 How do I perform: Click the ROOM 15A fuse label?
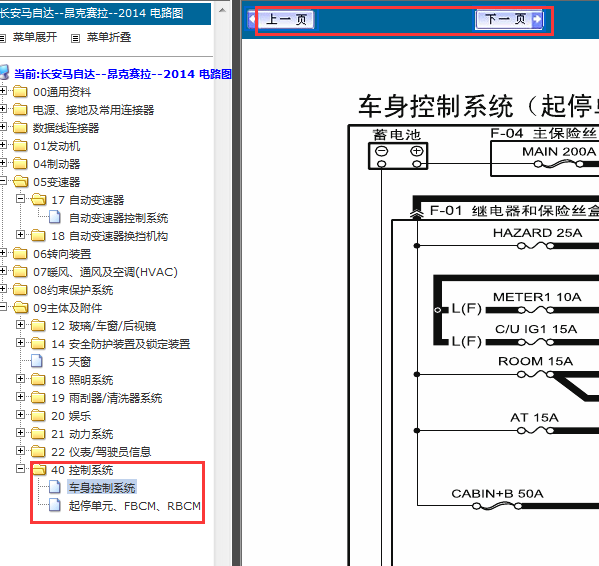tap(535, 361)
